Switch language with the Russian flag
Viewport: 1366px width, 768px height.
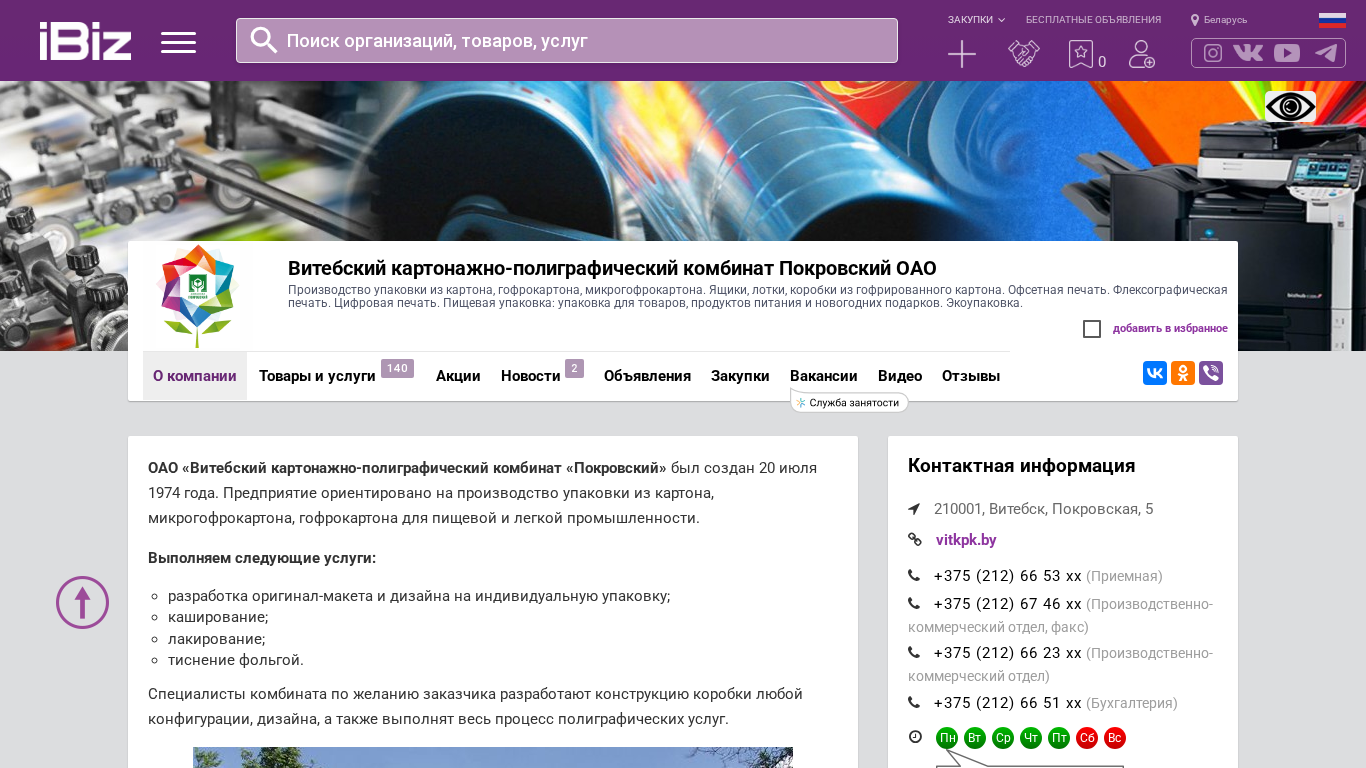tap(1332, 20)
